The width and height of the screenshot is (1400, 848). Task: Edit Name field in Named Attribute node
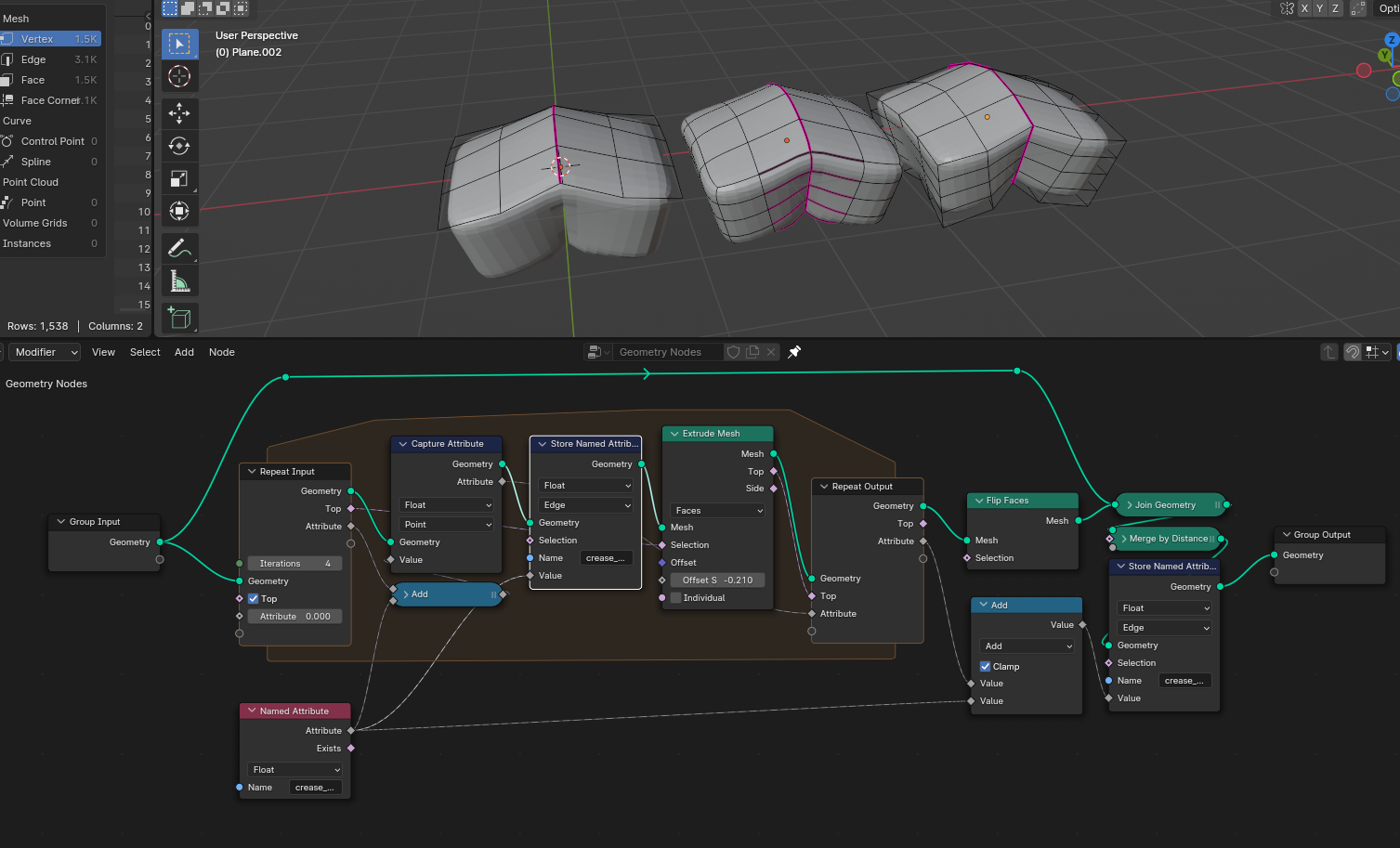click(316, 788)
